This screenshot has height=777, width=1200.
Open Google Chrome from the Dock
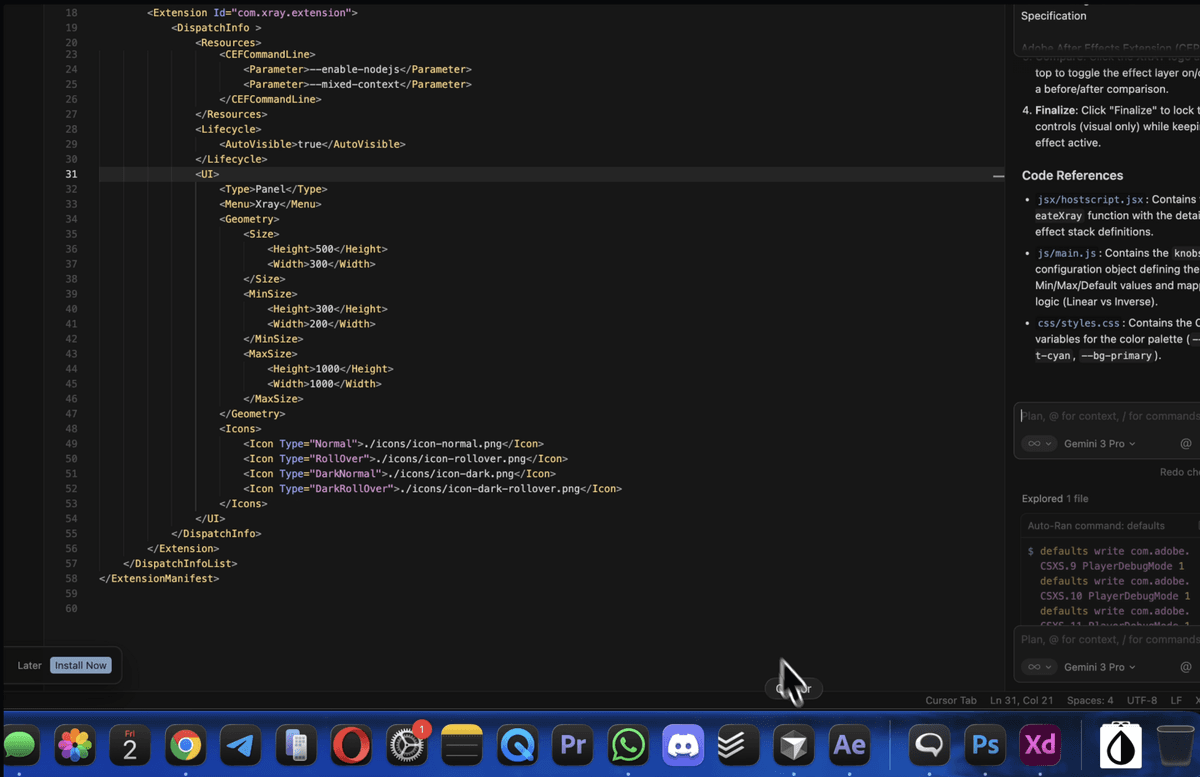point(185,745)
